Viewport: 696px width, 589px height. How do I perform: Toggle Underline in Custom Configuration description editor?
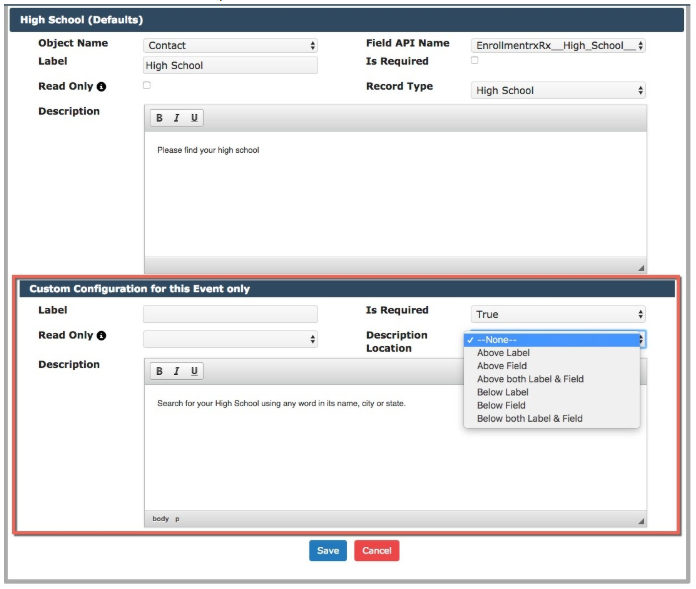194,371
